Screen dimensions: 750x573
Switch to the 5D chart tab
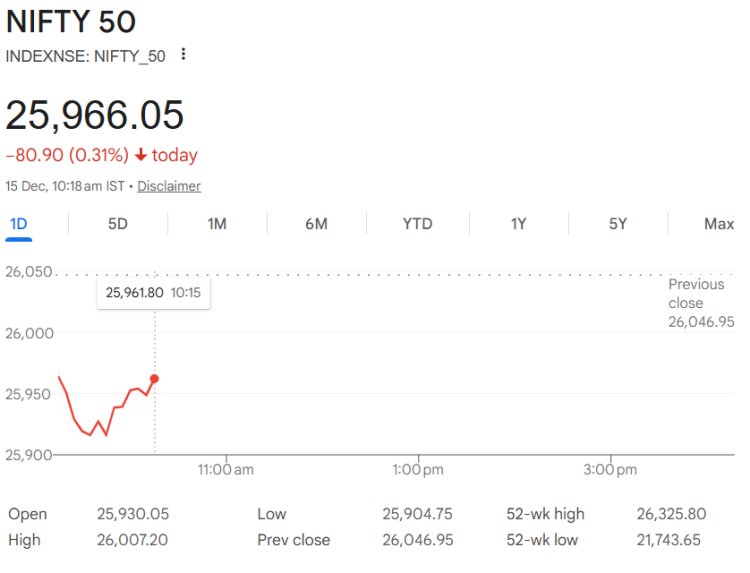pos(118,224)
